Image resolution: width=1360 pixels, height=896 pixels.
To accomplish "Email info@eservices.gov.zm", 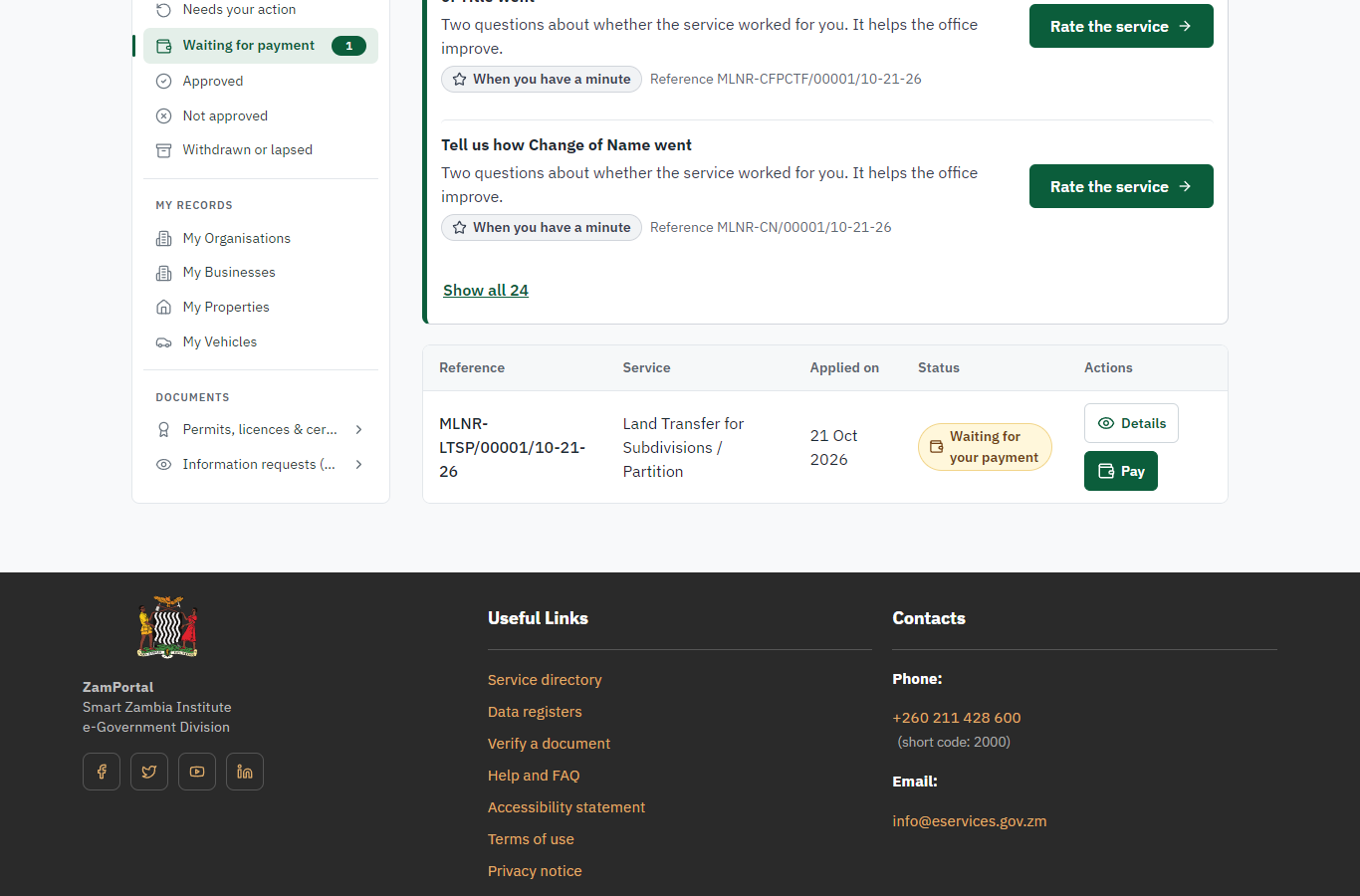I will (x=970, y=821).
